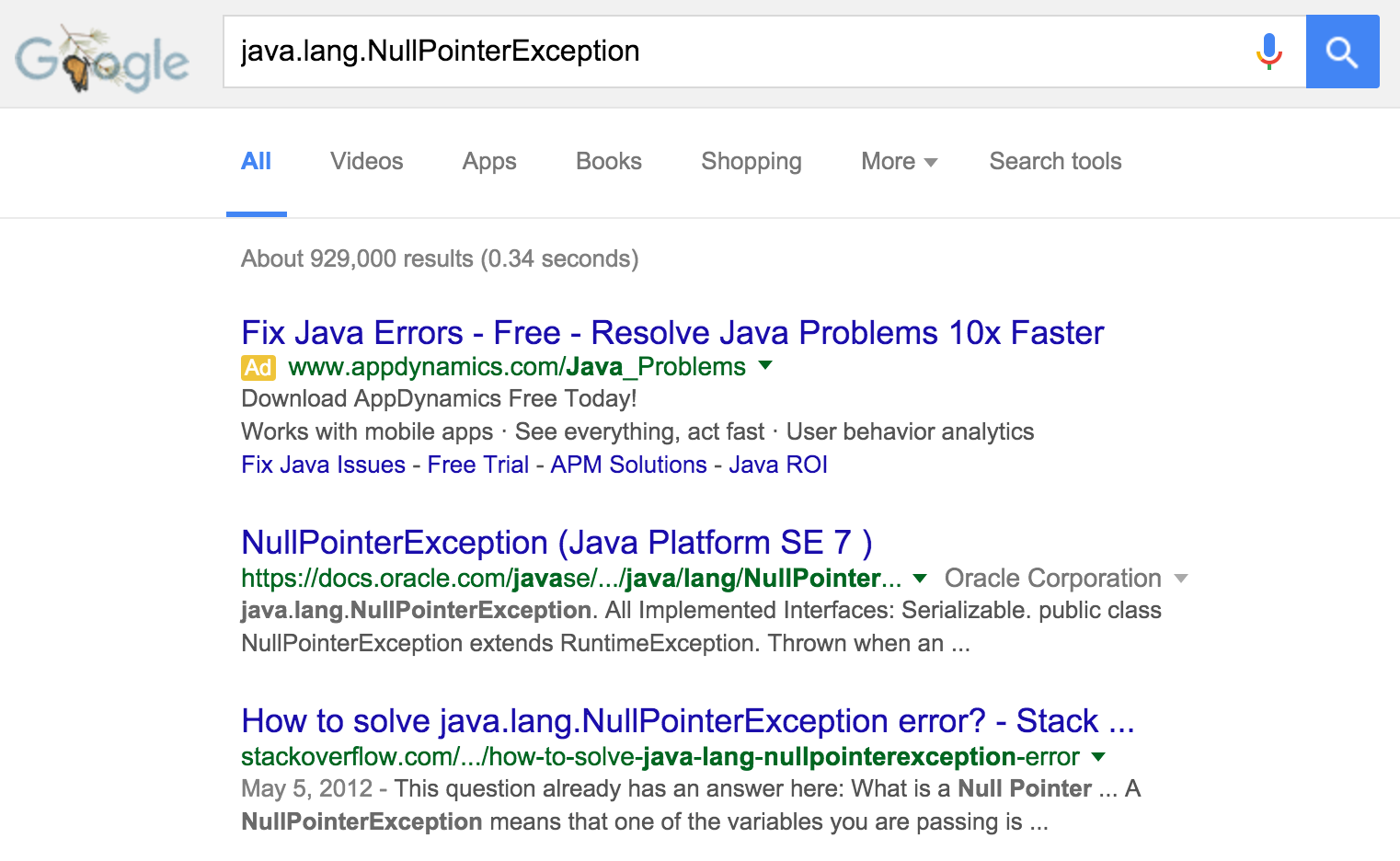Expand the appdynamics ad URL arrow

(x=765, y=366)
